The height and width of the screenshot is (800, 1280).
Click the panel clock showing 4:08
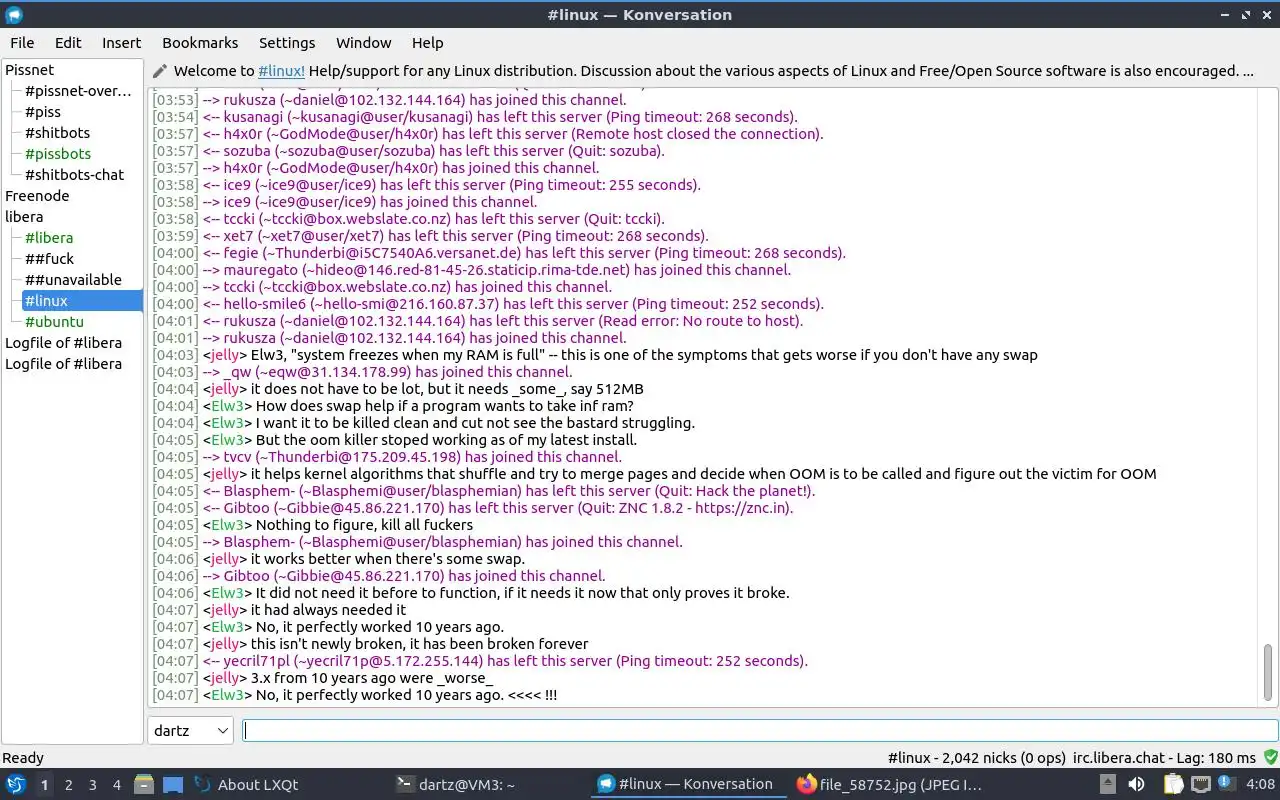[x=1260, y=784]
